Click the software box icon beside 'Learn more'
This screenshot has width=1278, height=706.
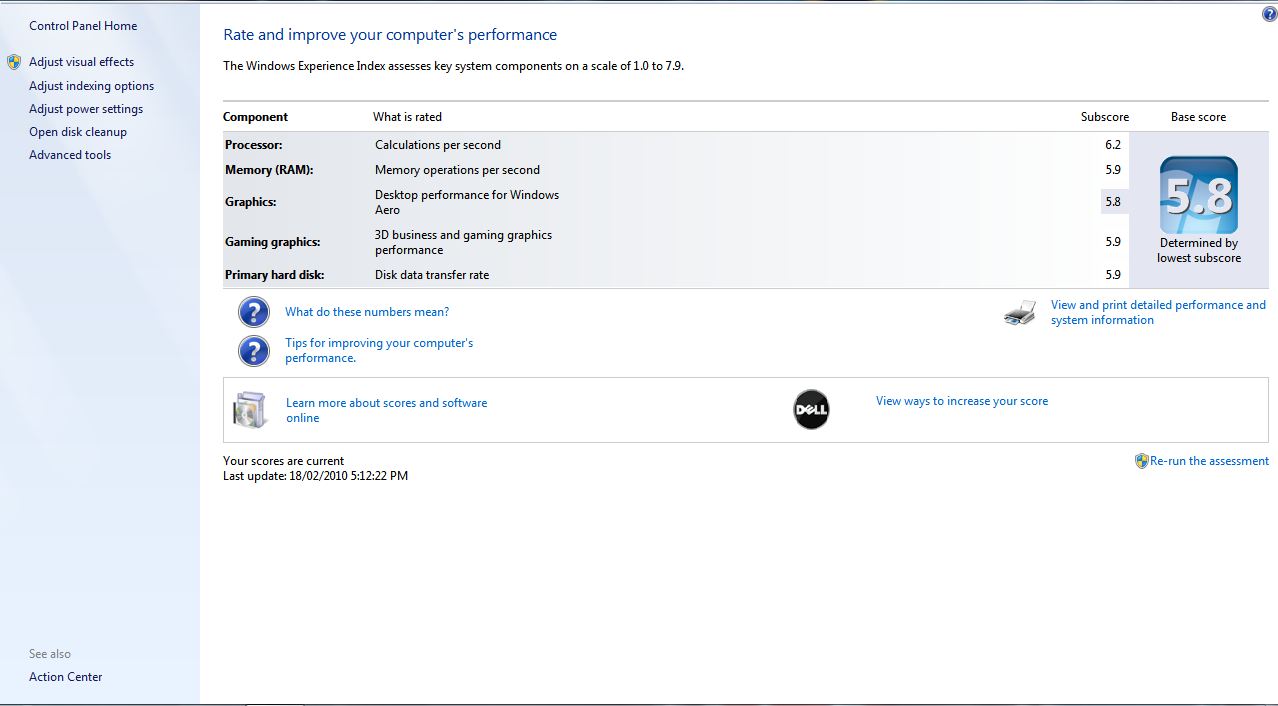click(x=251, y=410)
